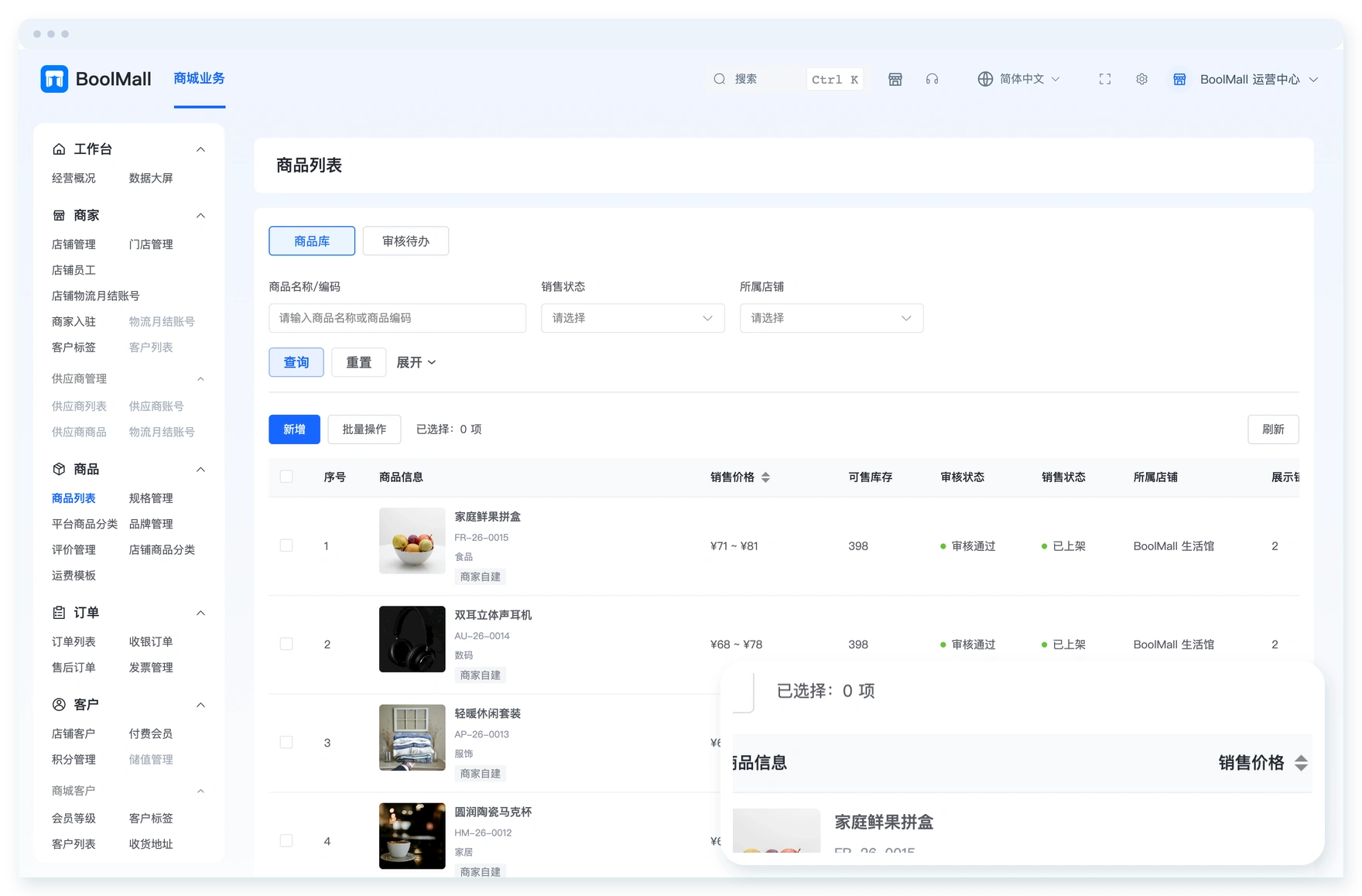The height and width of the screenshot is (896, 1362).
Task: Open the 双耳立体声耳机 product thumbnail
Action: (x=412, y=639)
